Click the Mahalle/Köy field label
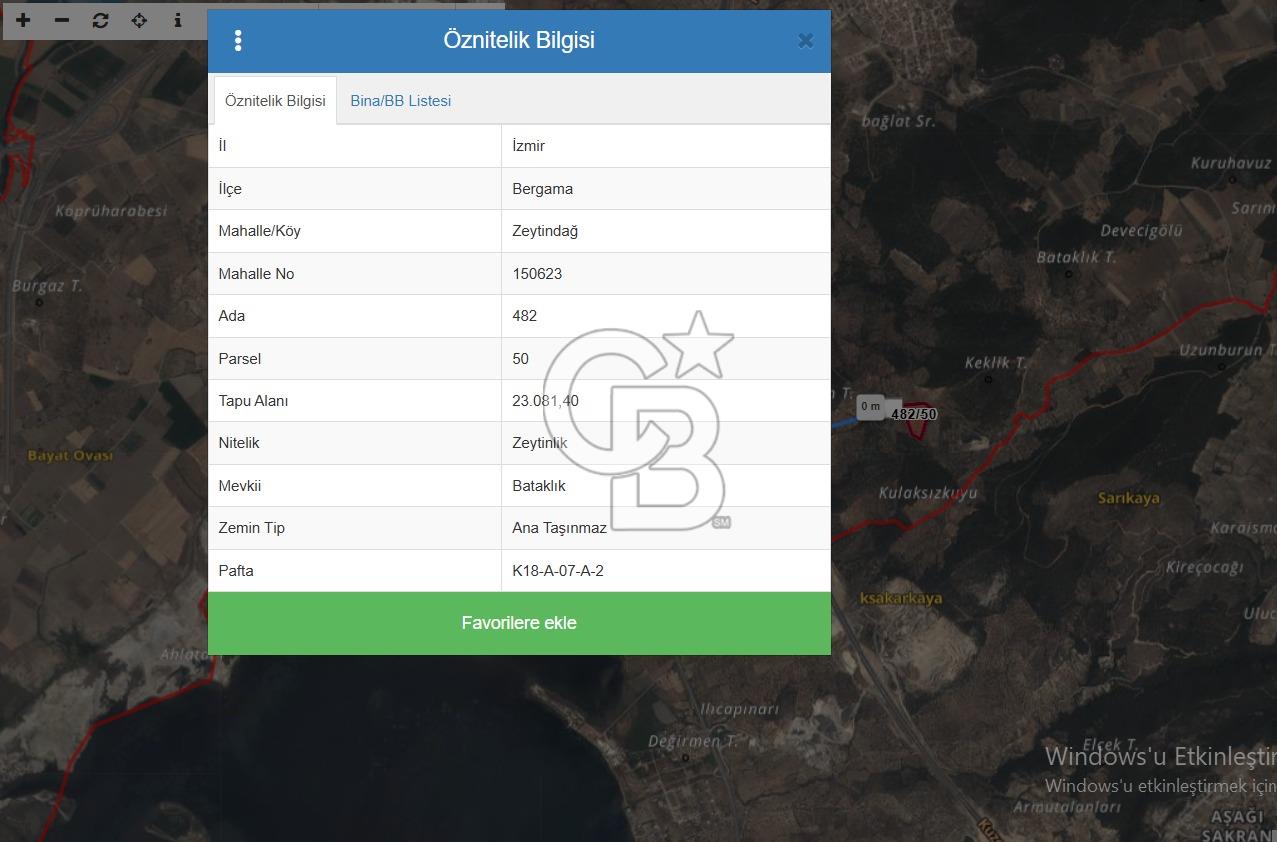 (x=260, y=231)
